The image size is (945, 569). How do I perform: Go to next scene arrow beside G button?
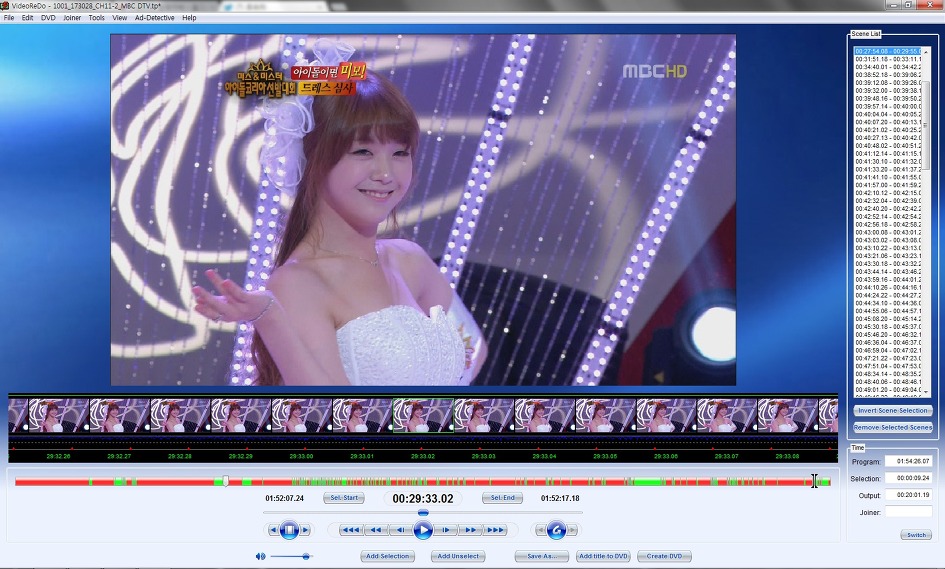(x=572, y=530)
